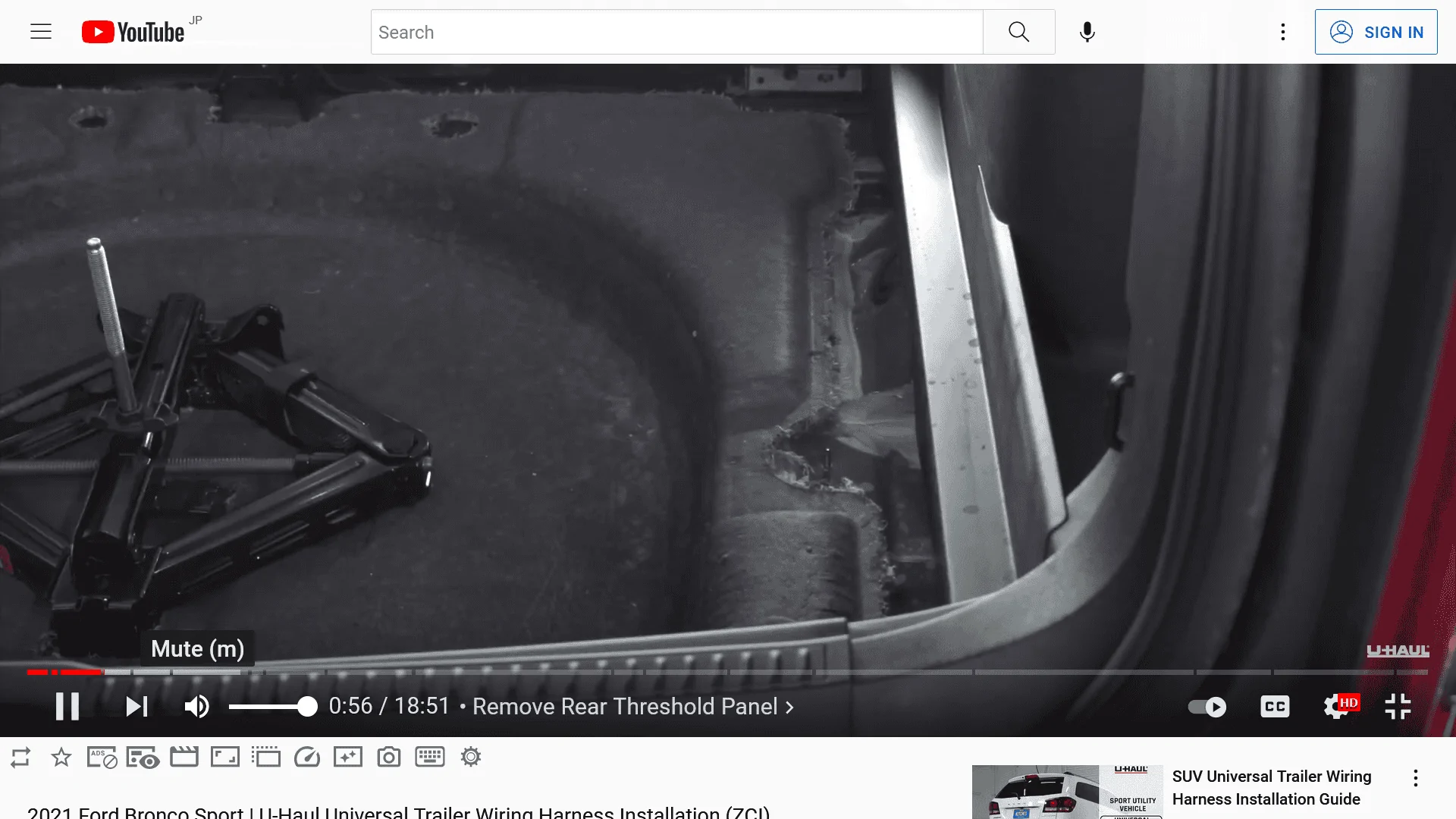The width and height of the screenshot is (1456, 819).
Task: Toggle the autoplay switch
Action: point(1207,707)
